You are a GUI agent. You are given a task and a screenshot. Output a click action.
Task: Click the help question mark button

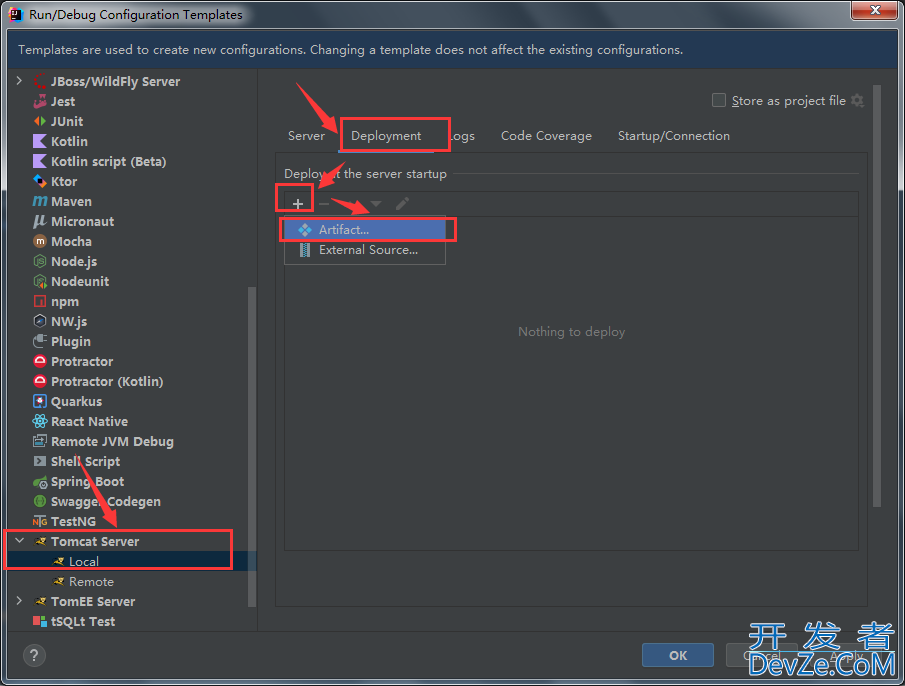34,655
